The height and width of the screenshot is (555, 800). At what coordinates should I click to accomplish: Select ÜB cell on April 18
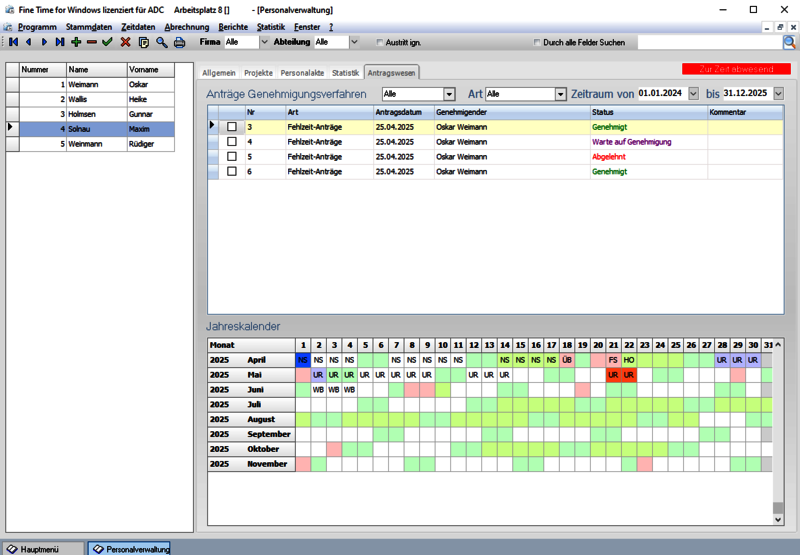pos(567,360)
